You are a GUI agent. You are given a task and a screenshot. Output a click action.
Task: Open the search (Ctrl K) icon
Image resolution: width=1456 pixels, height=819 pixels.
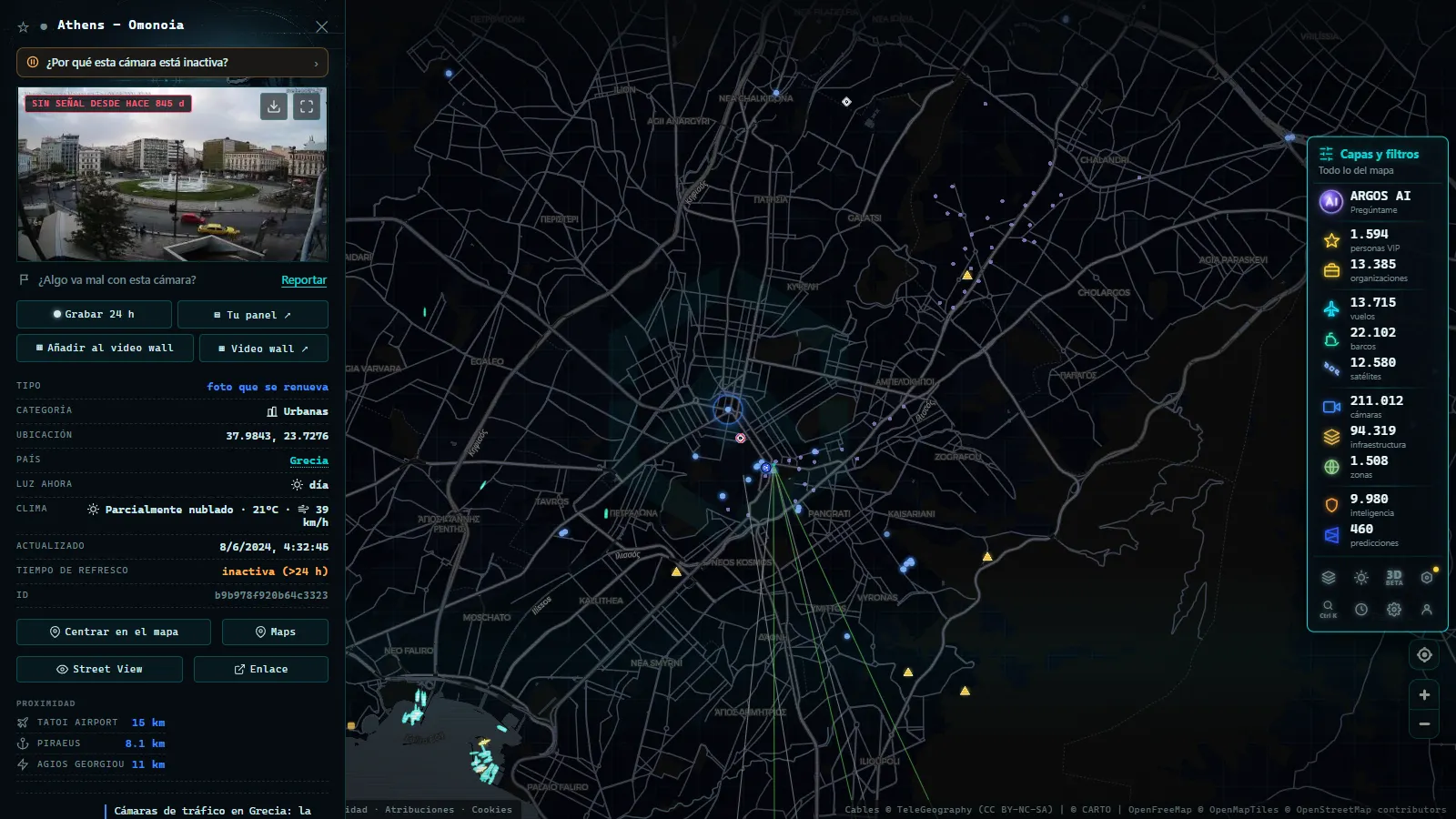point(1329,609)
